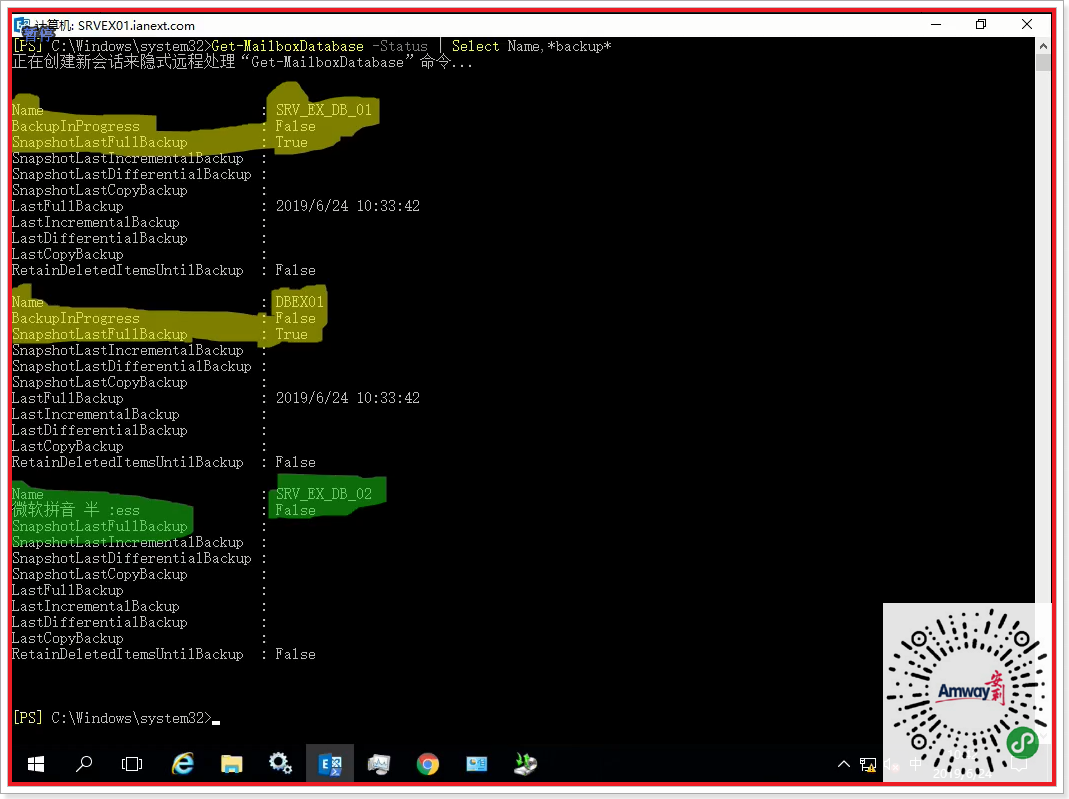1069x799 pixels.
Task: Click the *backup* filter in the command
Action: [x=579, y=46]
